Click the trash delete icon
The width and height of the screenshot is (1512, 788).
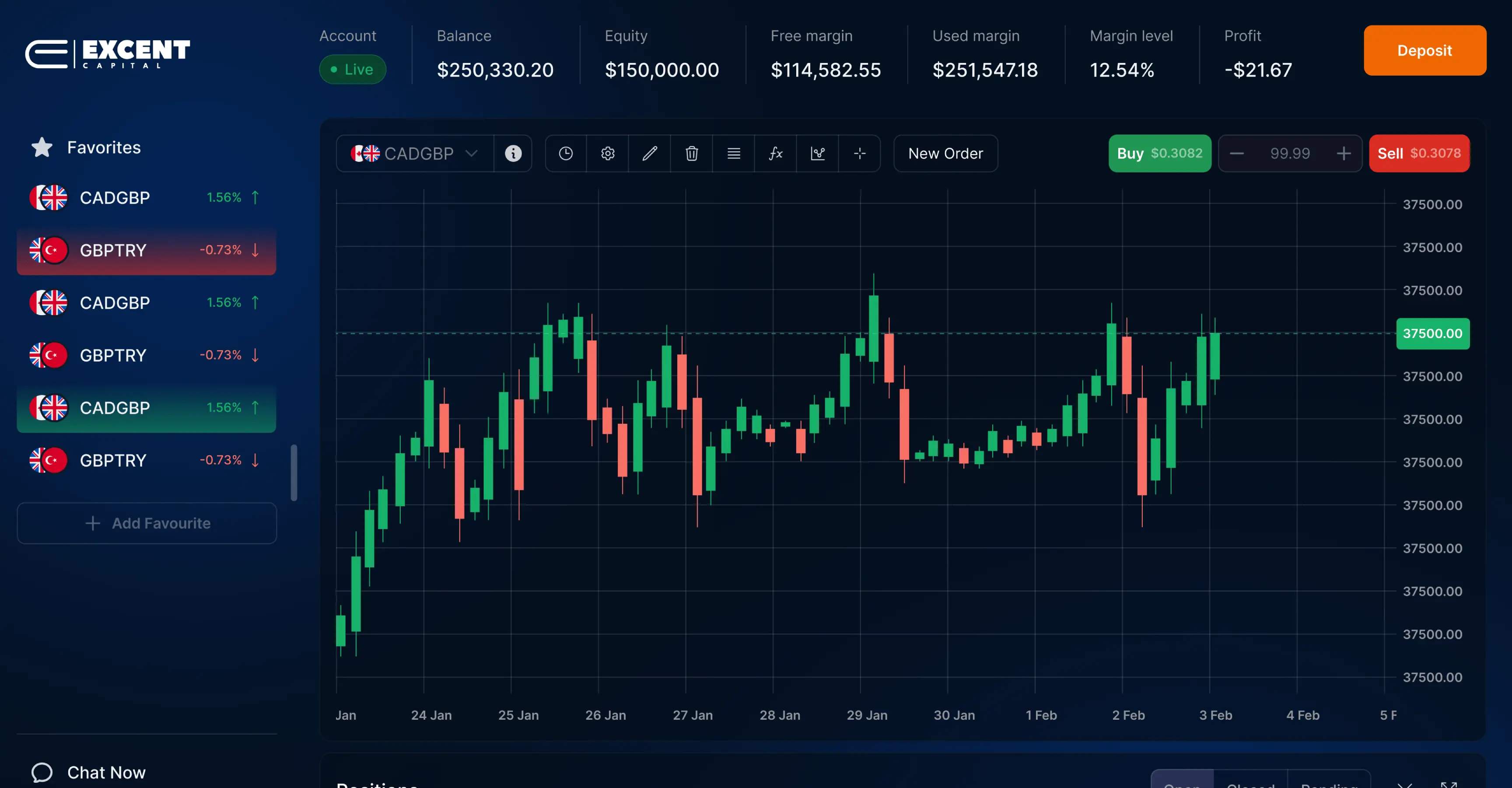coord(691,154)
